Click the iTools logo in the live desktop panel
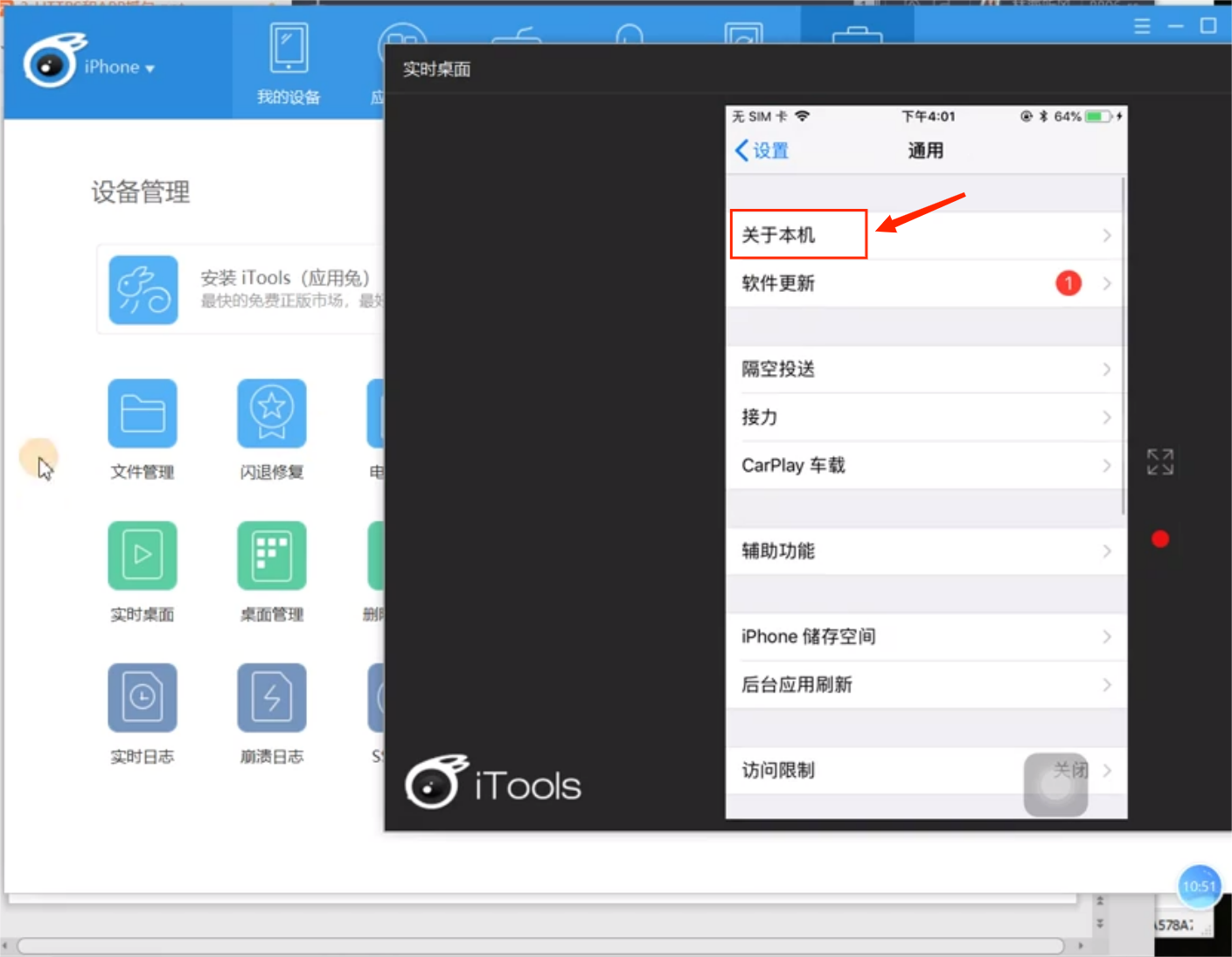Image resolution: width=1232 pixels, height=957 pixels. point(493,782)
